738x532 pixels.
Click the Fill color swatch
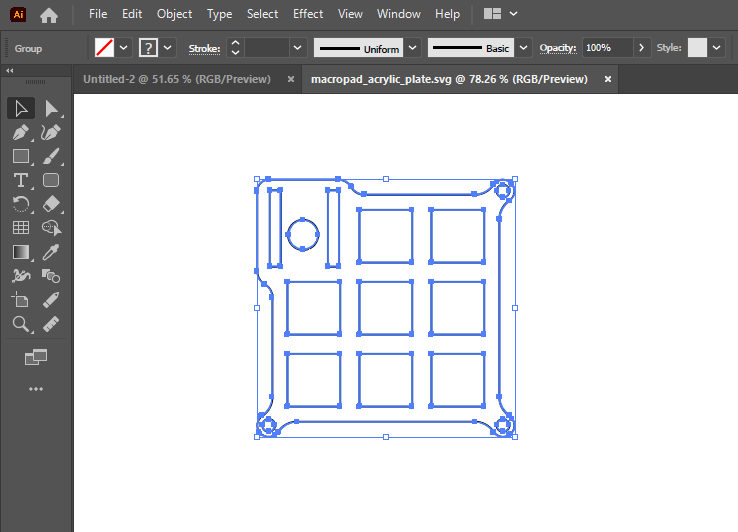click(104, 48)
